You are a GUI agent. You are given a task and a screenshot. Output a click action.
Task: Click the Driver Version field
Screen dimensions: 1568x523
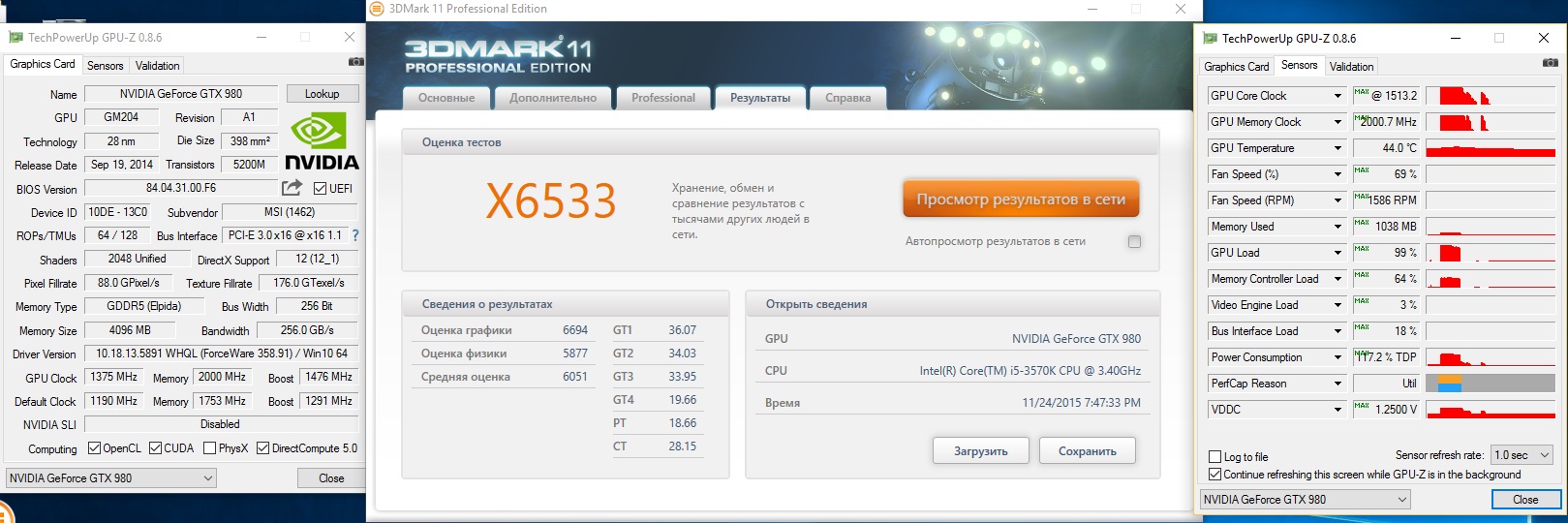[222, 354]
